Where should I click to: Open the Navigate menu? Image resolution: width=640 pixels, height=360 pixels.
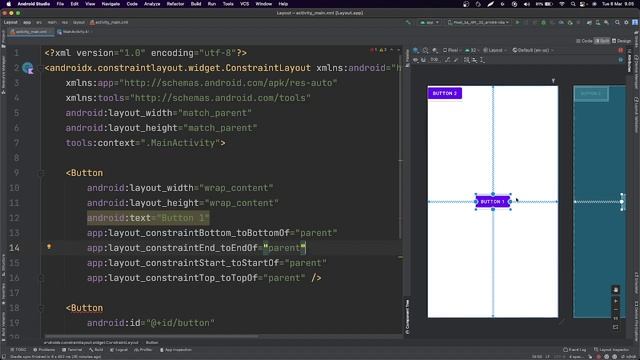pyautogui.click(x=111, y=4)
